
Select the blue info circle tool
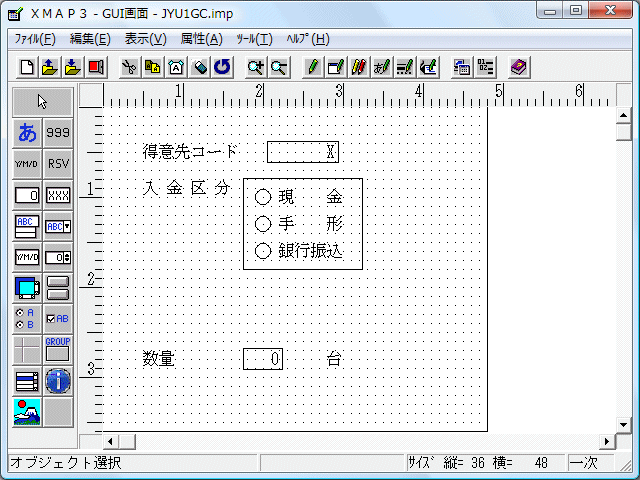[x=58, y=381]
